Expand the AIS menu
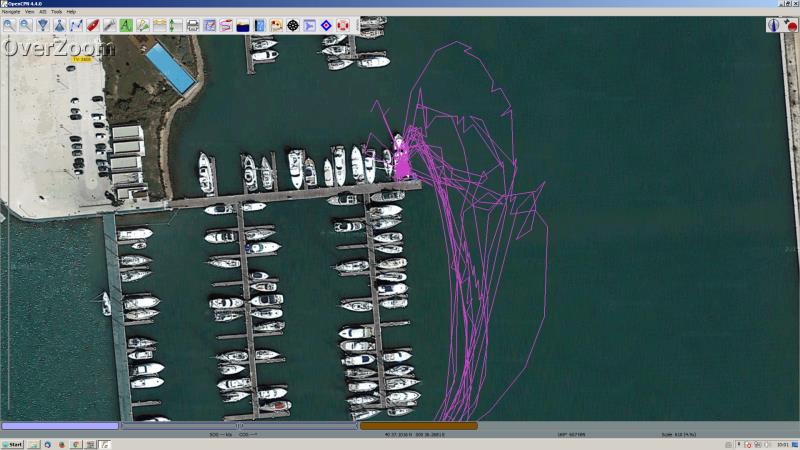The height and width of the screenshot is (450, 800). pyautogui.click(x=43, y=11)
